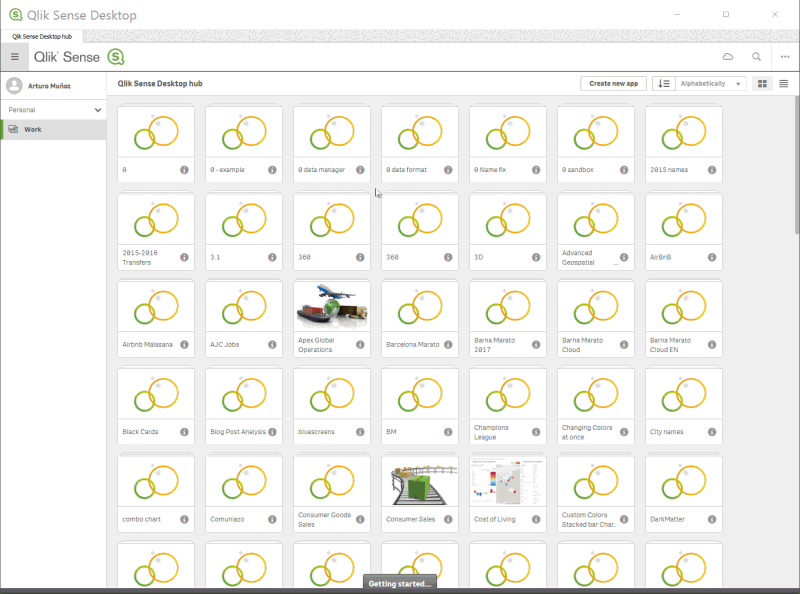Click the sort order toggle icon
Screen dimensions: 800x594
point(663,84)
